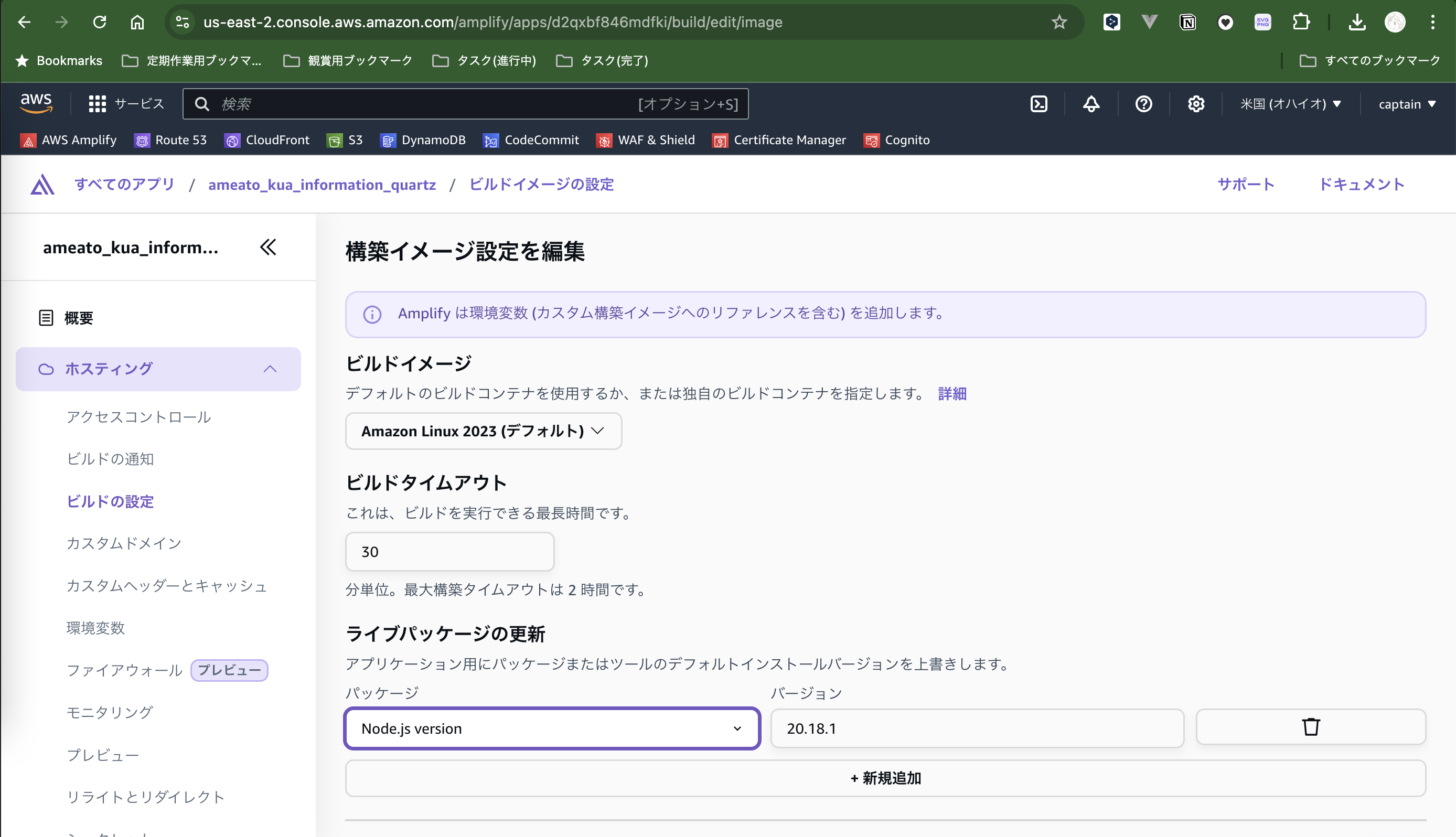Bookmark page with the star icon
The height and width of the screenshot is (837, 1456).
(1059, 23)
